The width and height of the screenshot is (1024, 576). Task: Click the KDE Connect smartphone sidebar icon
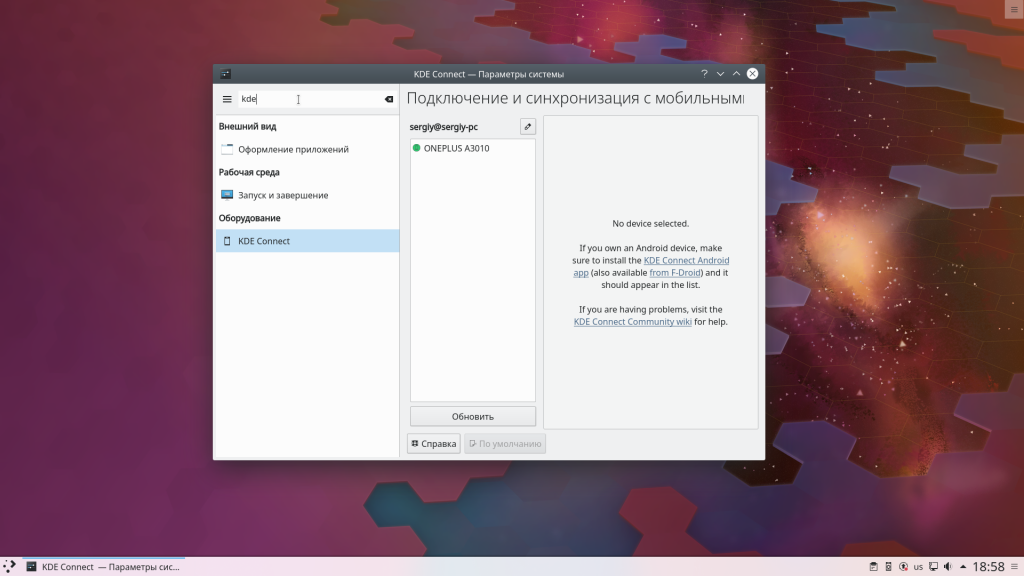(227, 240)
